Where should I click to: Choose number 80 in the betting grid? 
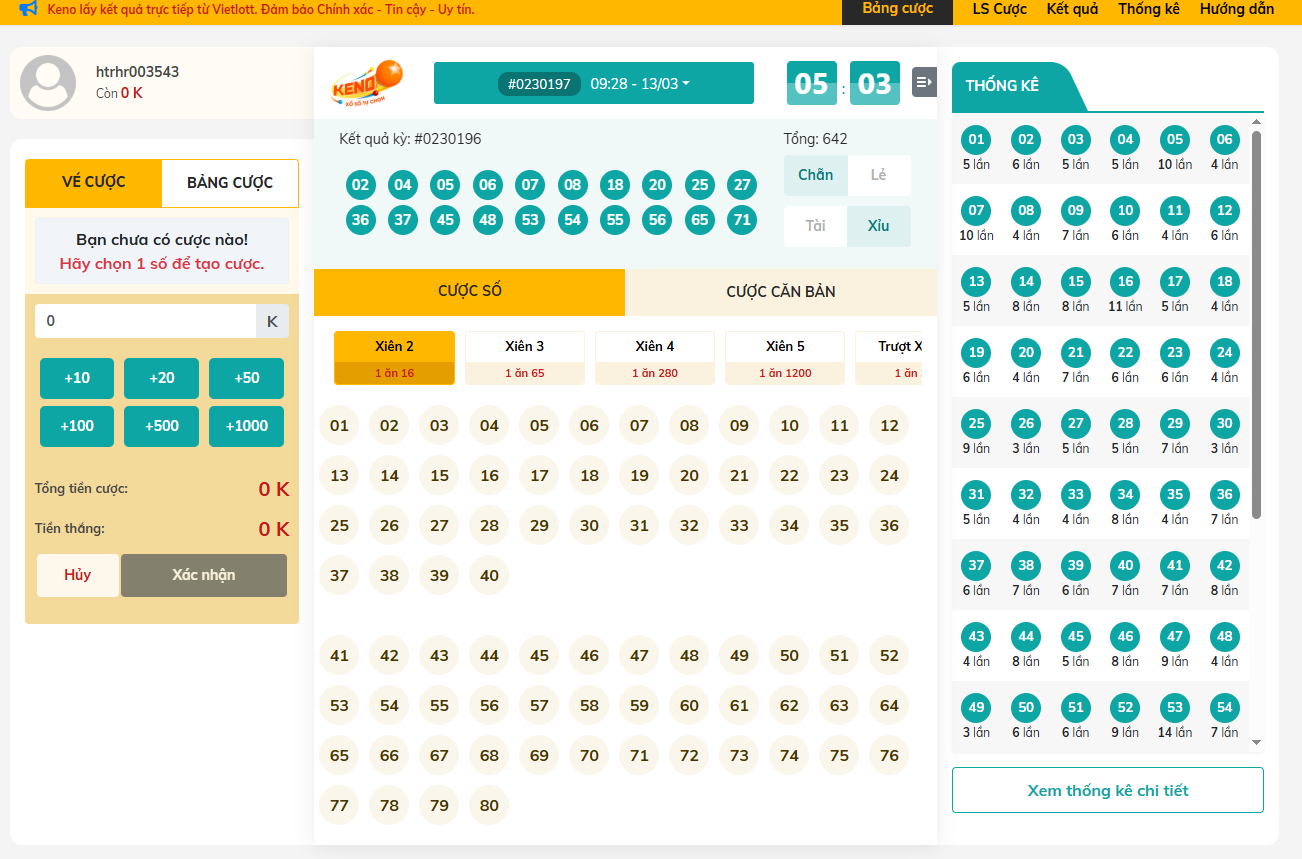coord(489,806)
